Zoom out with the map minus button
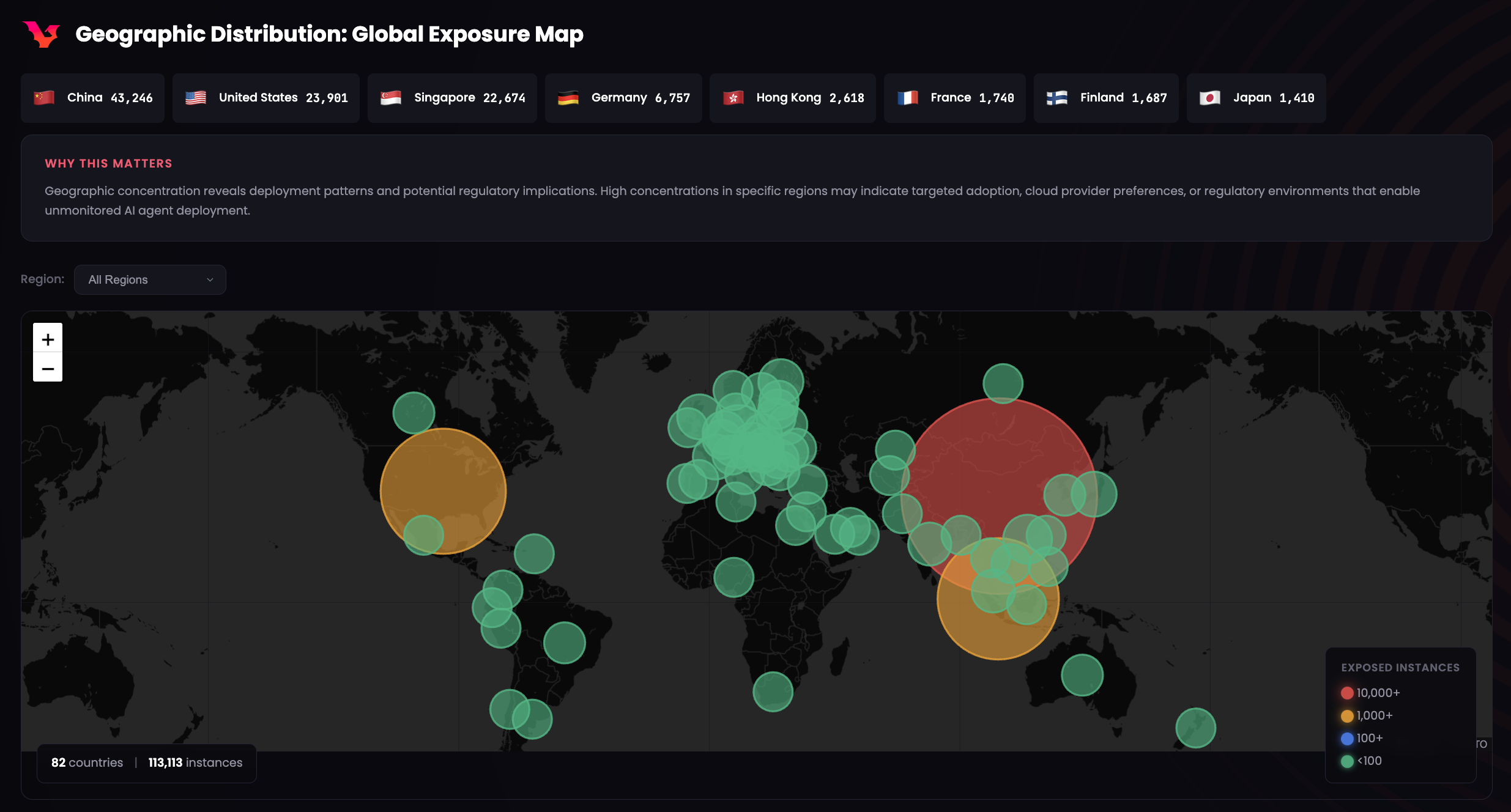The width and height of the screenshot is (1511, 812). [x=48, y=368]
